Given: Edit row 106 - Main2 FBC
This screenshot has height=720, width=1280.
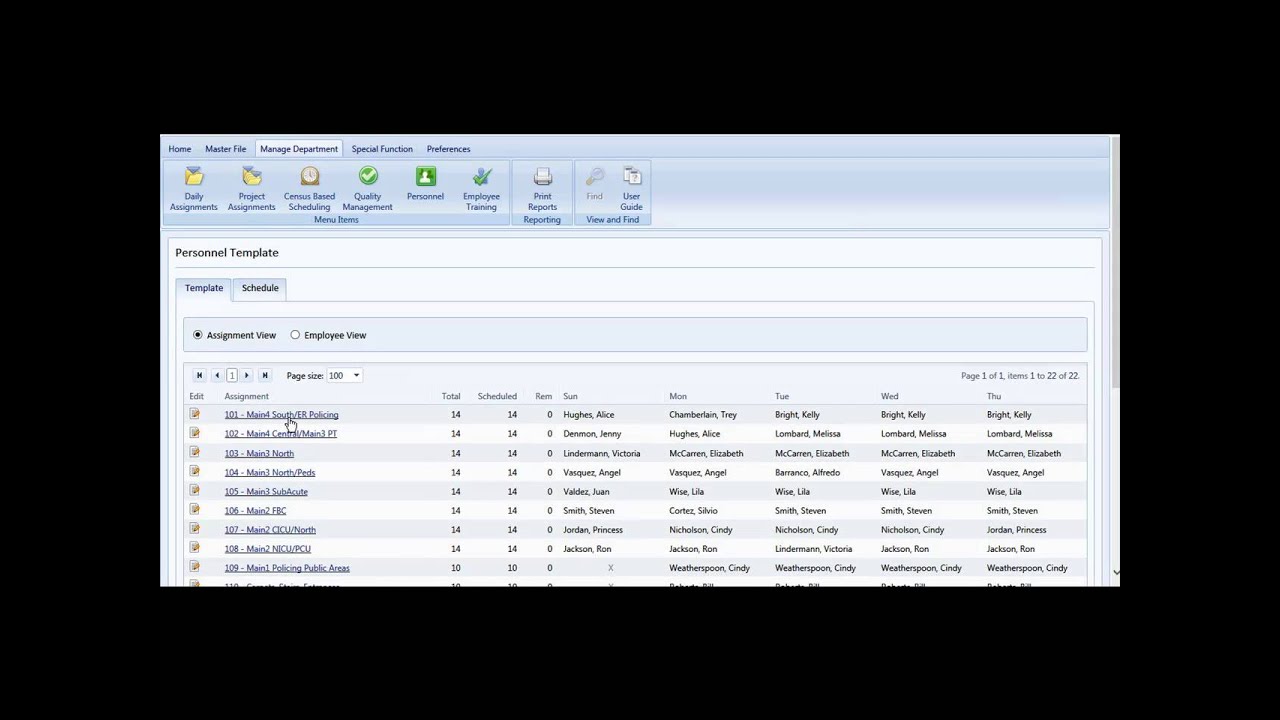Looking at the screenshot, I should pos(195,509).
